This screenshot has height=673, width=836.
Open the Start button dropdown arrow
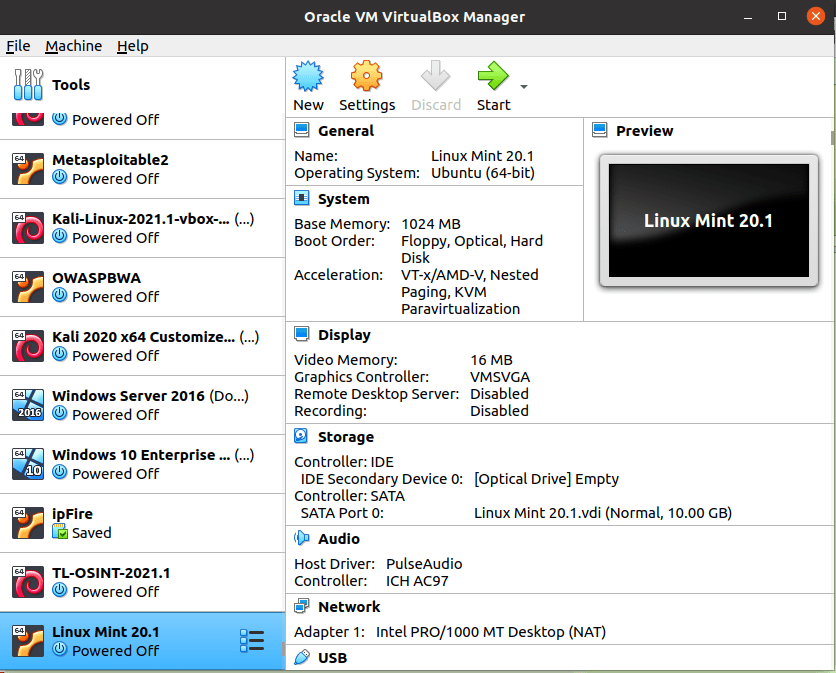coord(524,87)
